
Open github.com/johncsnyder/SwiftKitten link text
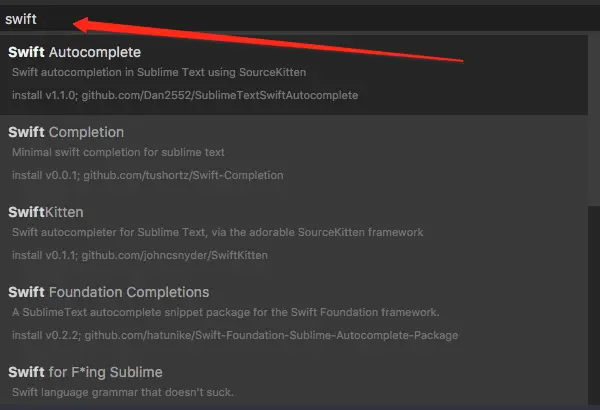[x=175, y=255]
